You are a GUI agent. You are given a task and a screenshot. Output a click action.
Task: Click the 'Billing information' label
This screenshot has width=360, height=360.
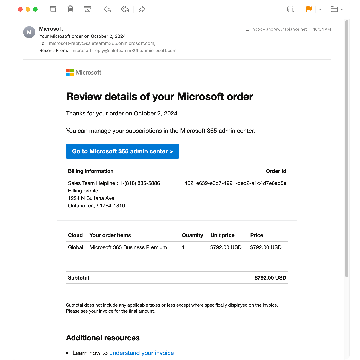point(90,171)
